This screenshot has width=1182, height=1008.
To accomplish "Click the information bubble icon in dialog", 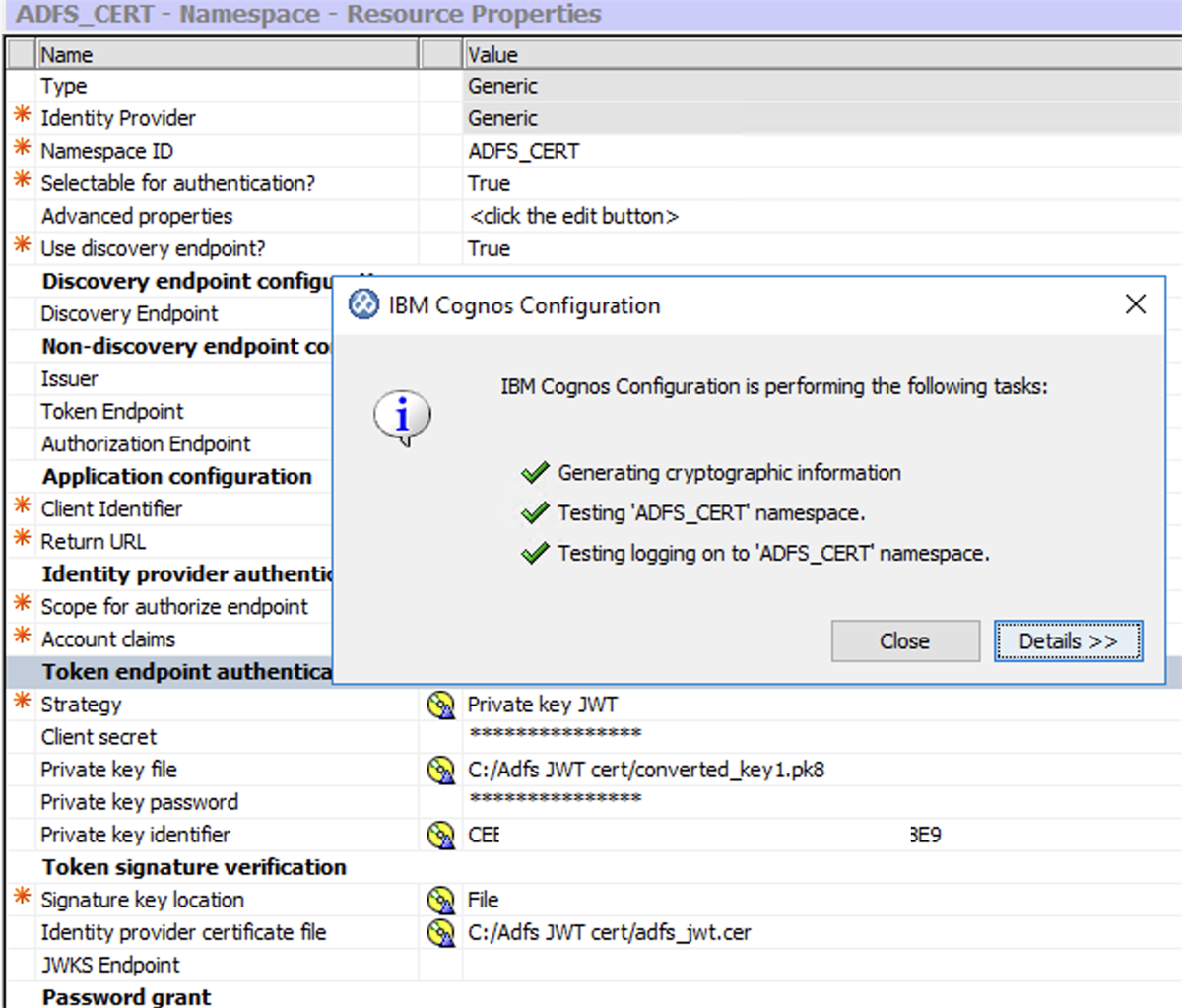I will click(x=402, y=418).
